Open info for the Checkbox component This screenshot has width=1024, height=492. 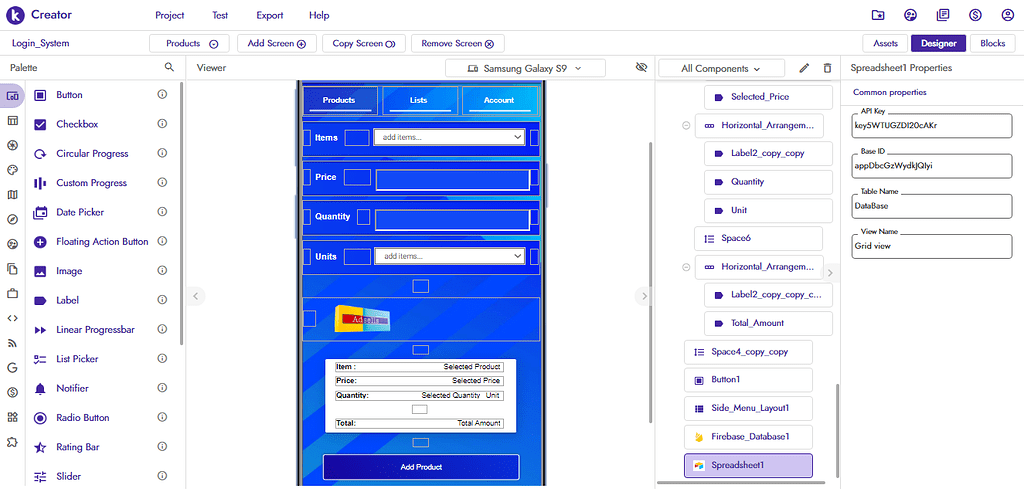point(162,123)
